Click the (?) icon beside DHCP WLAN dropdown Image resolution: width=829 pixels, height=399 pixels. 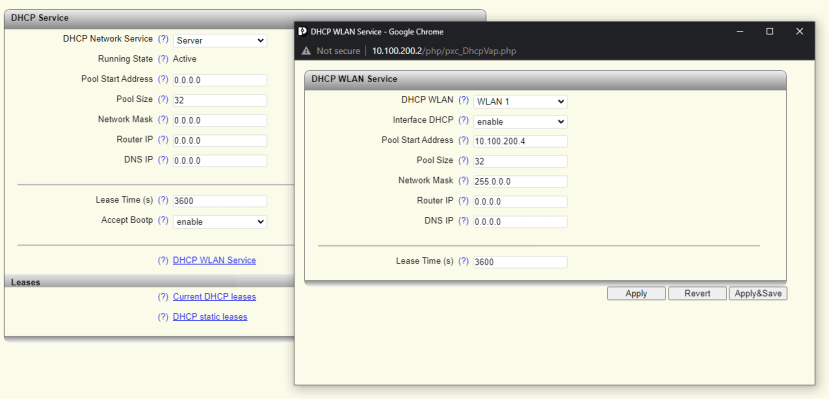pyautogui.click(x=464, y=100)
